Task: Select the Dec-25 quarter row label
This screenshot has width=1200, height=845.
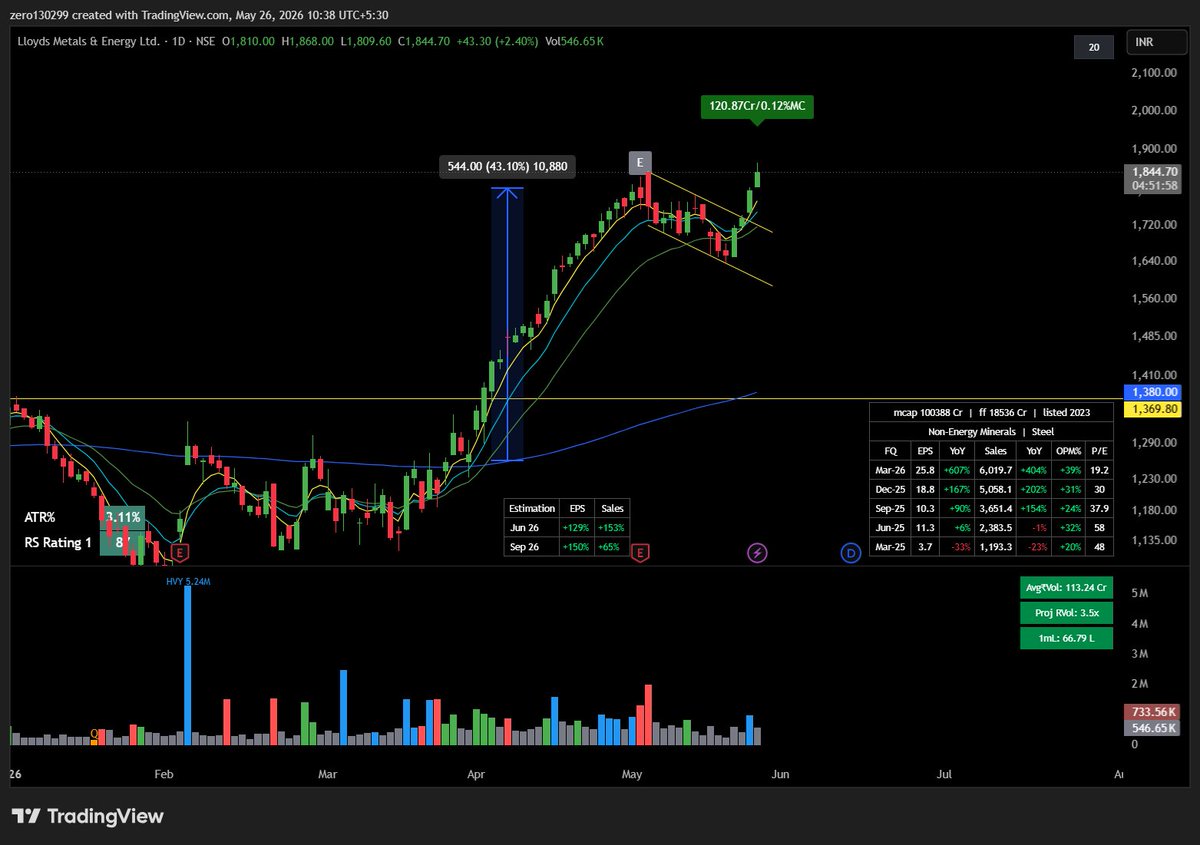Action: (x=891, y=489)
